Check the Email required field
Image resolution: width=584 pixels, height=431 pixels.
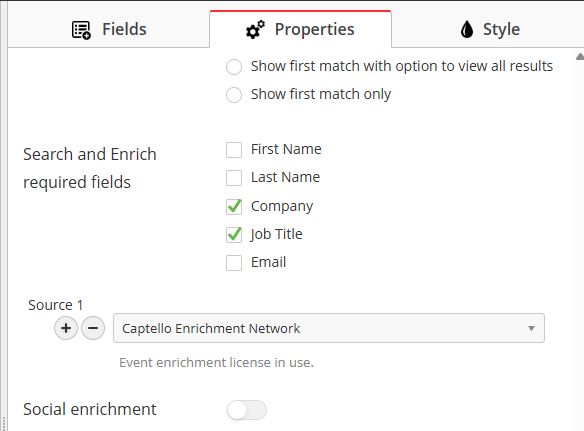[x=234, y=263]
